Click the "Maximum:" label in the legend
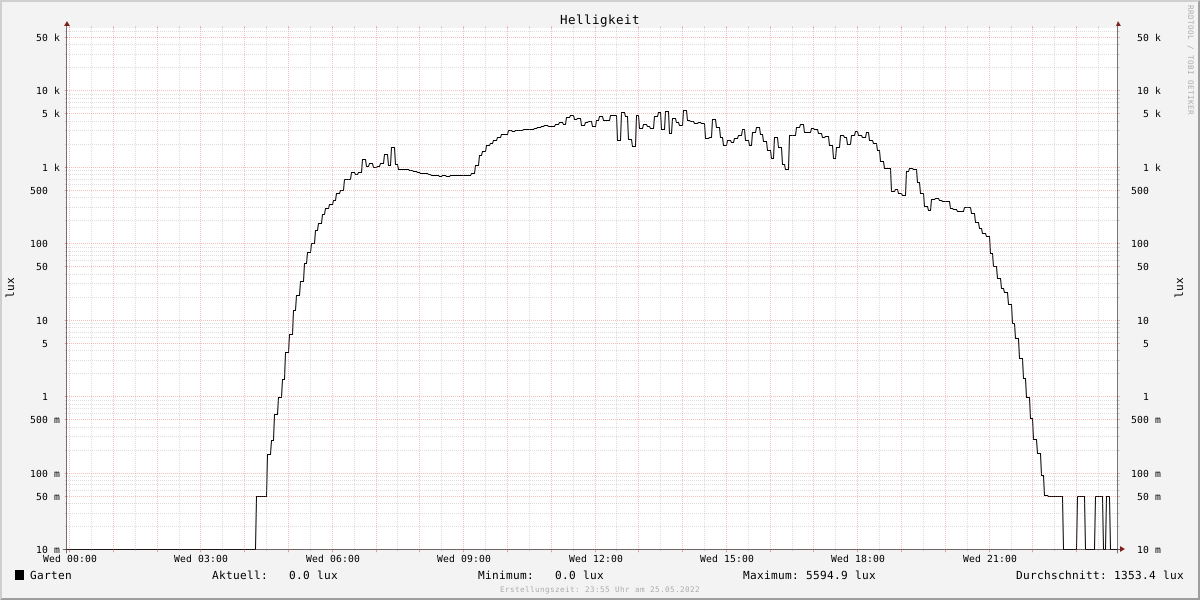 click(x=771, y=575)
